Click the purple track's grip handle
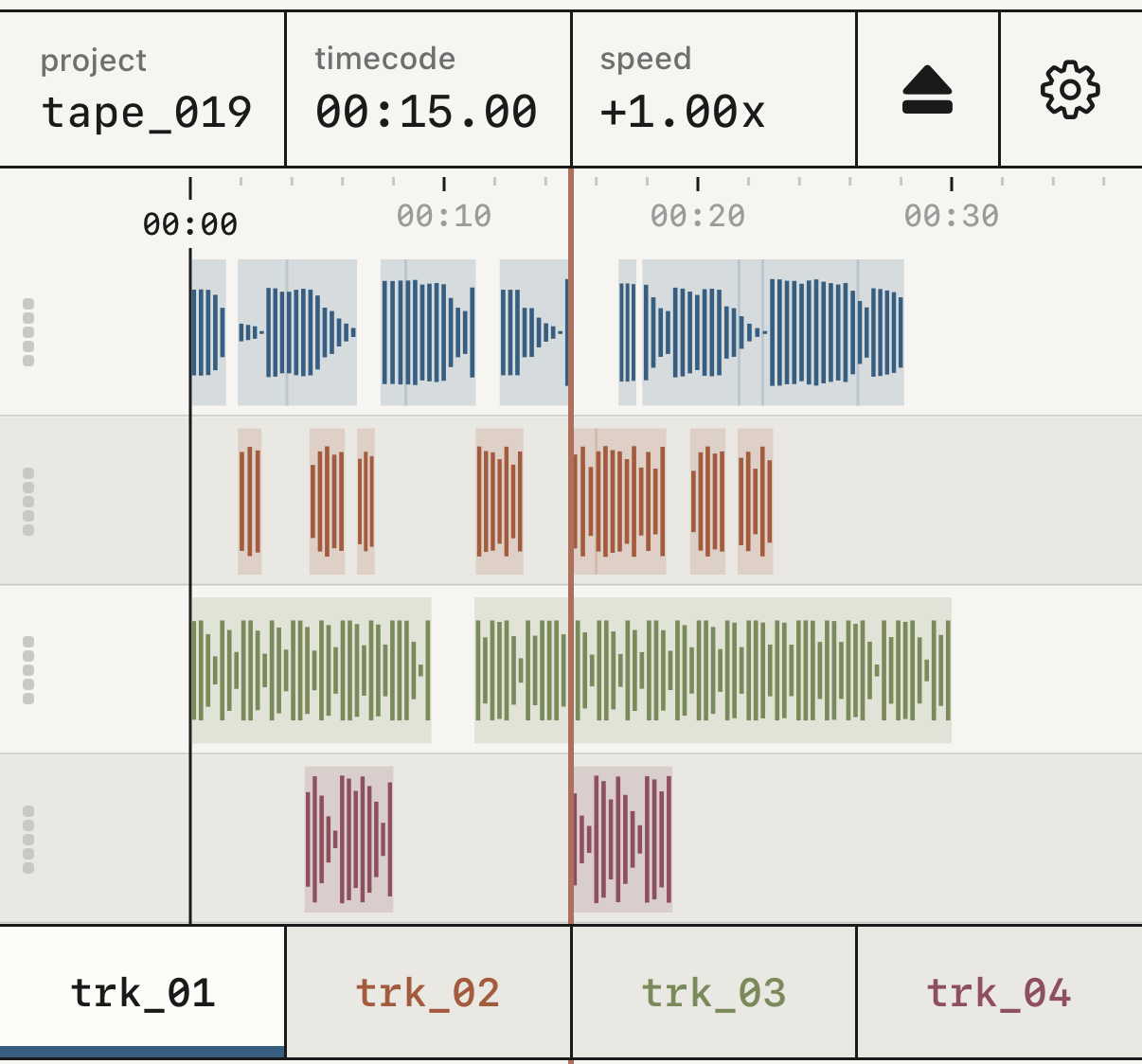The image size is (1142, 1064). click(28, 840)
